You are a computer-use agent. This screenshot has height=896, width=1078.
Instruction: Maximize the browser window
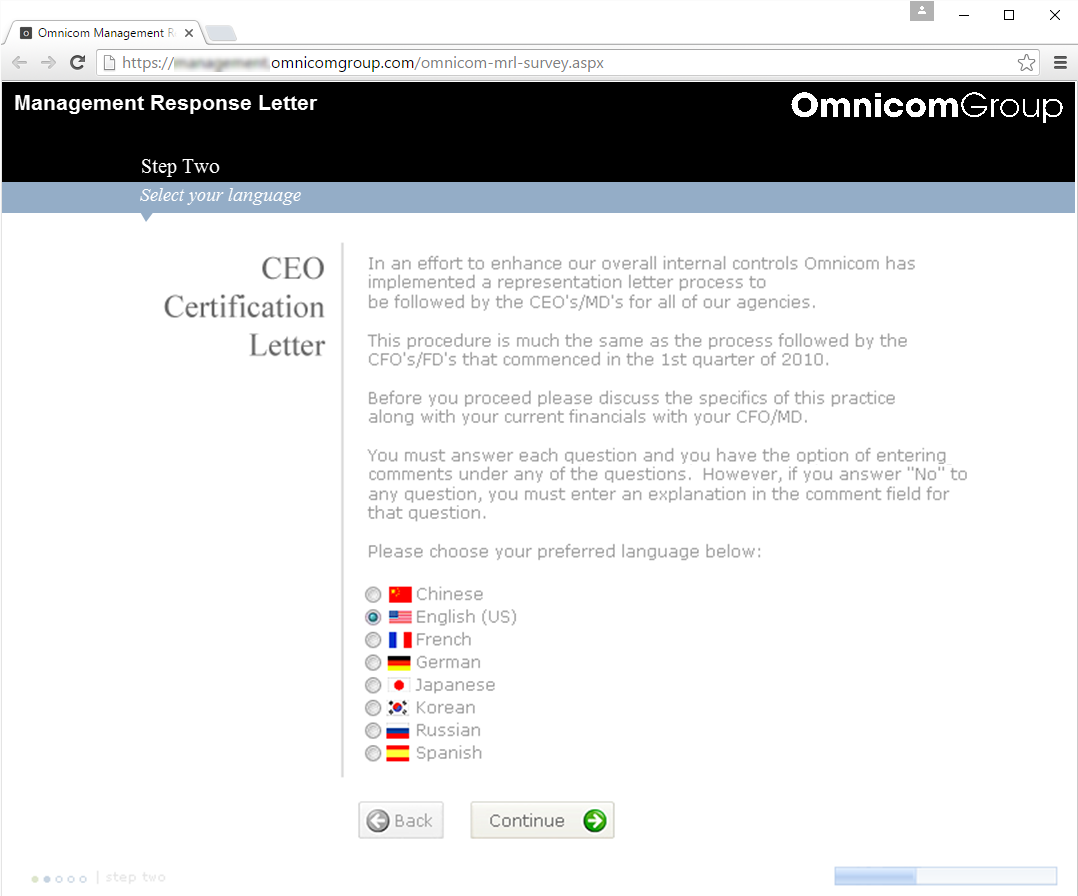[x=1009, y=14]
